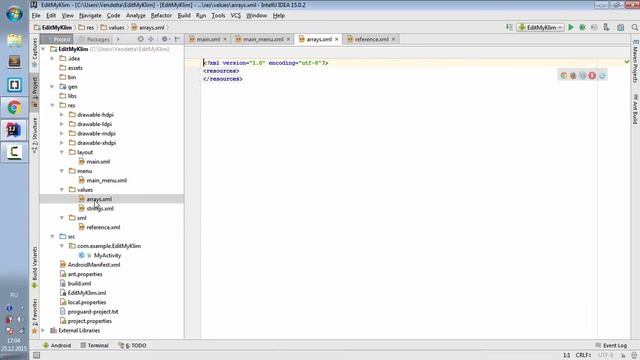Preview XML in Internet Explorer icon
This screenshot has width=640, height=360.
point(602,76)
